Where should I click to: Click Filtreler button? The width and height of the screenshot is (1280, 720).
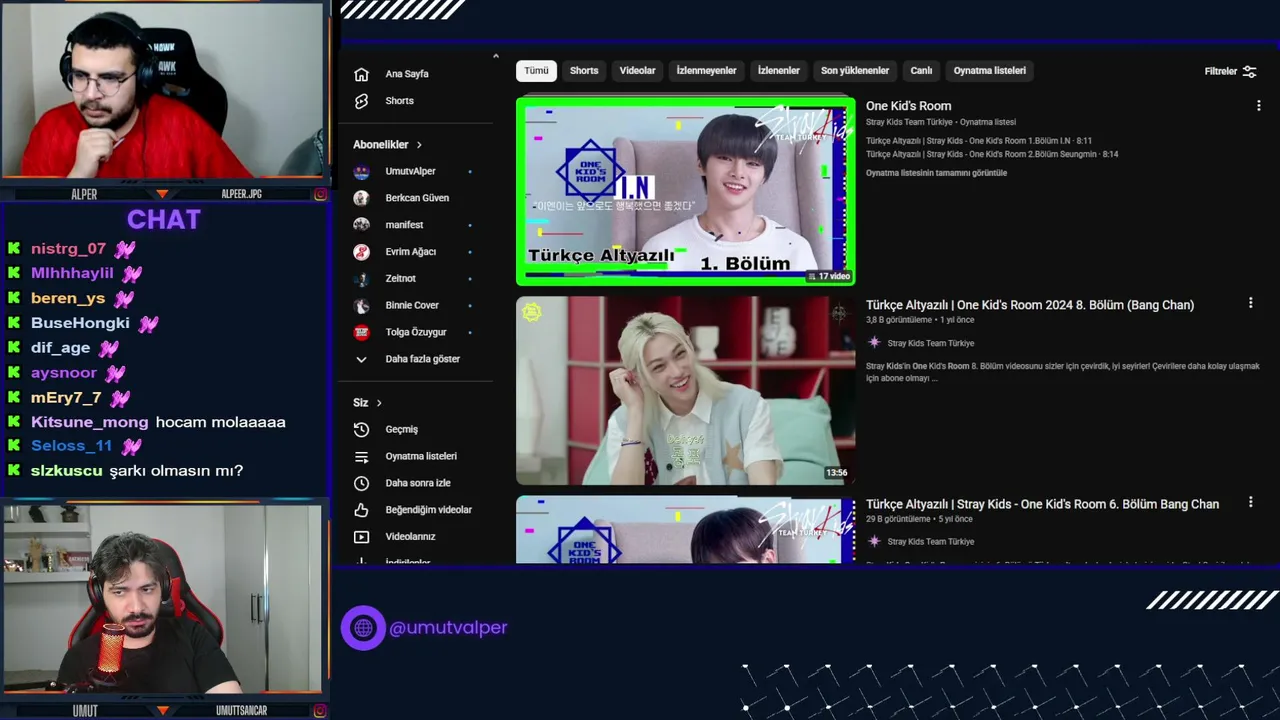(1230, 71)
